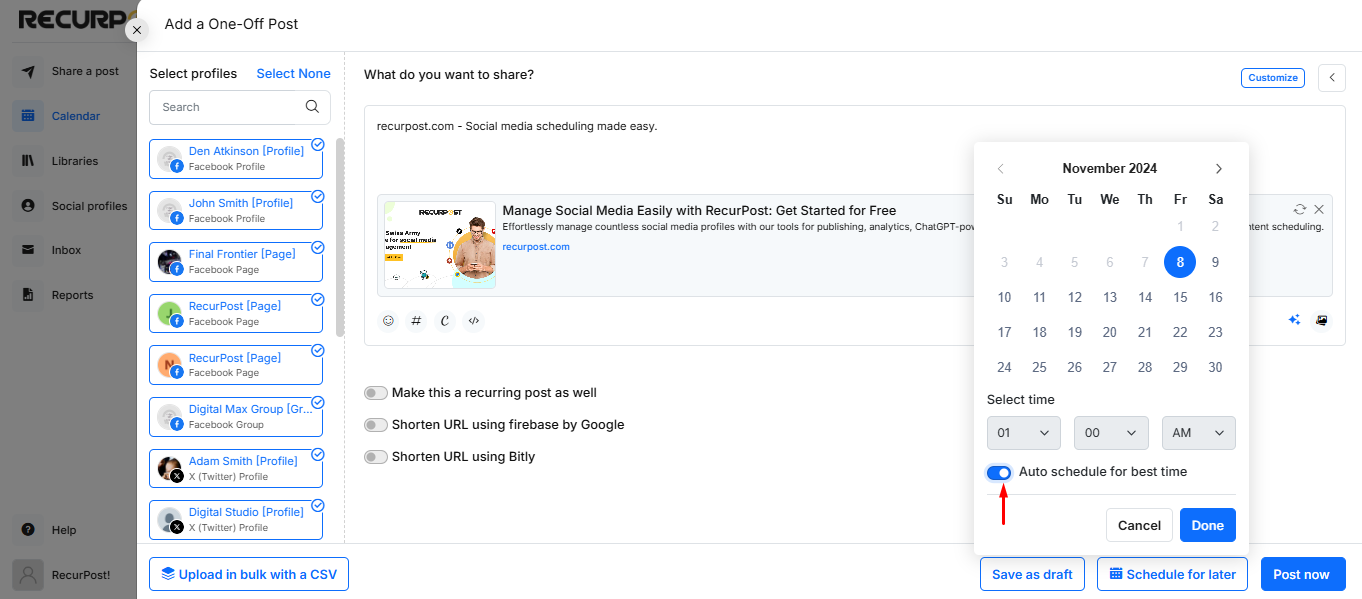Open the image icon in the editor
Viewport: 1362px width, 599px height.
coord(1322,320)
